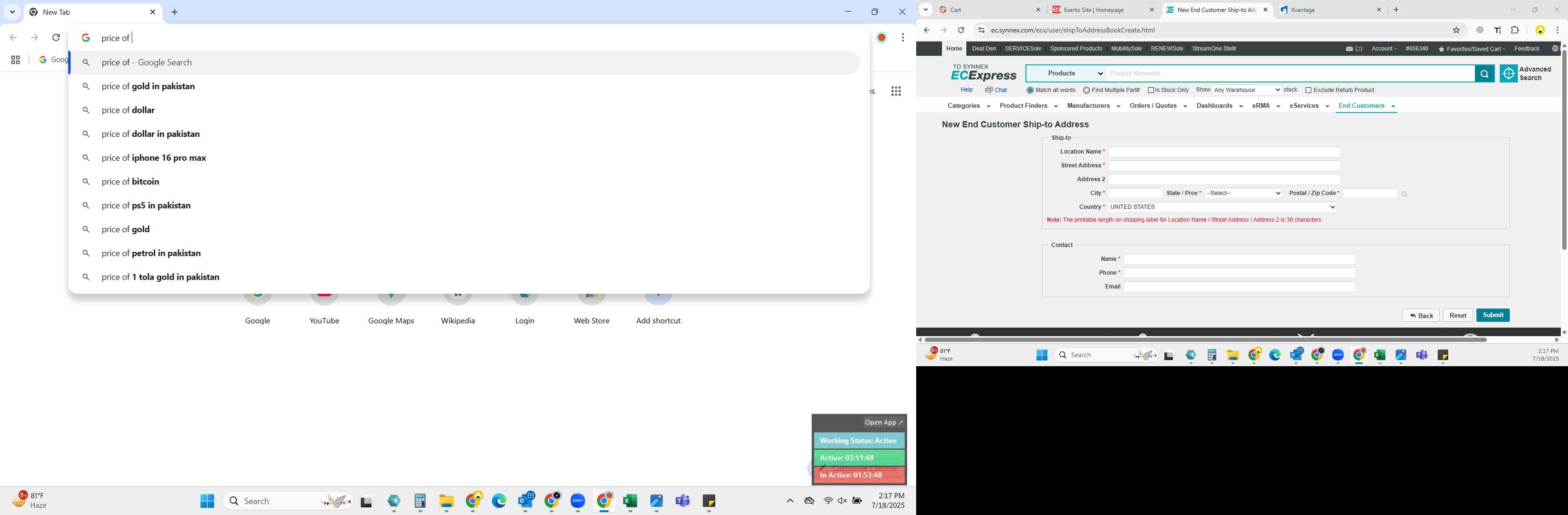Screen dimensions: 1568x515
Task: Open the Any Warehouse stock dropdown
Action: click(1246, 90)
